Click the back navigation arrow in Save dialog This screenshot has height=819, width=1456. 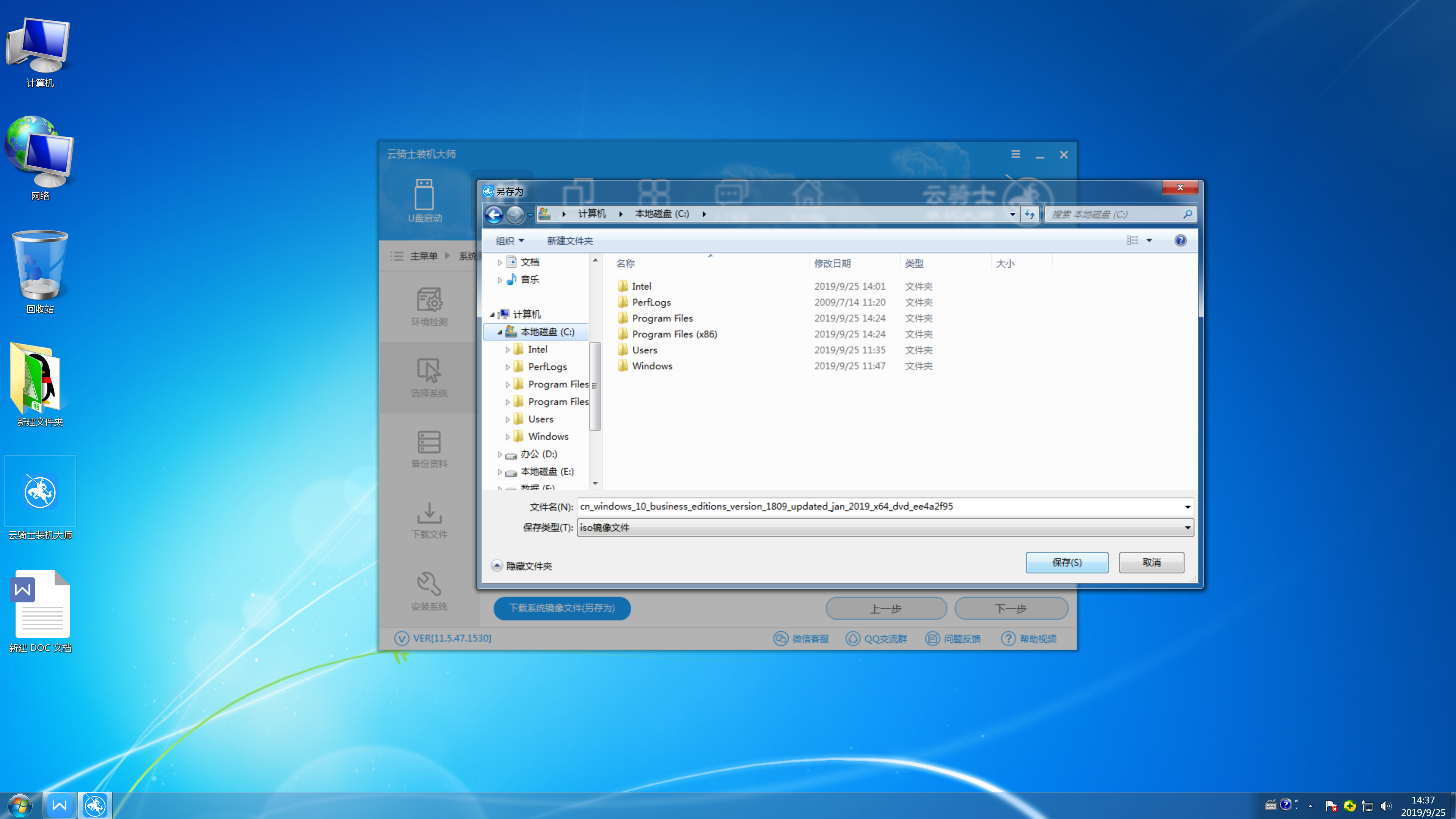494,214
